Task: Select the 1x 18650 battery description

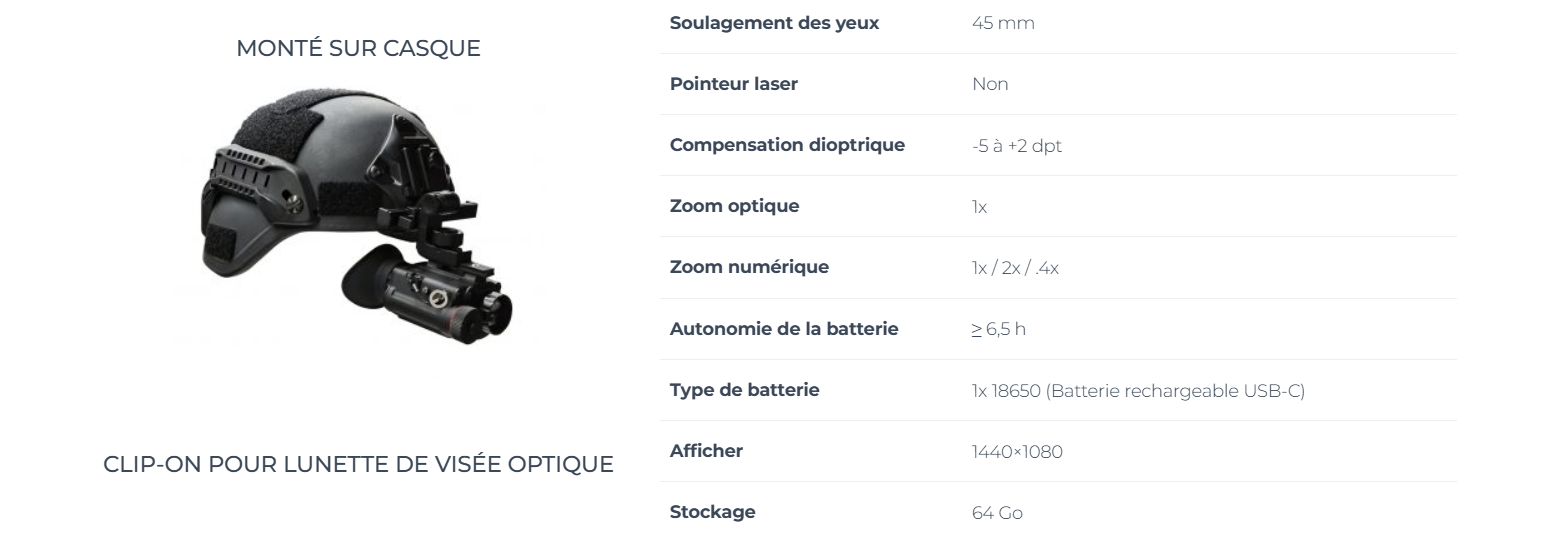Action: 1138,391
